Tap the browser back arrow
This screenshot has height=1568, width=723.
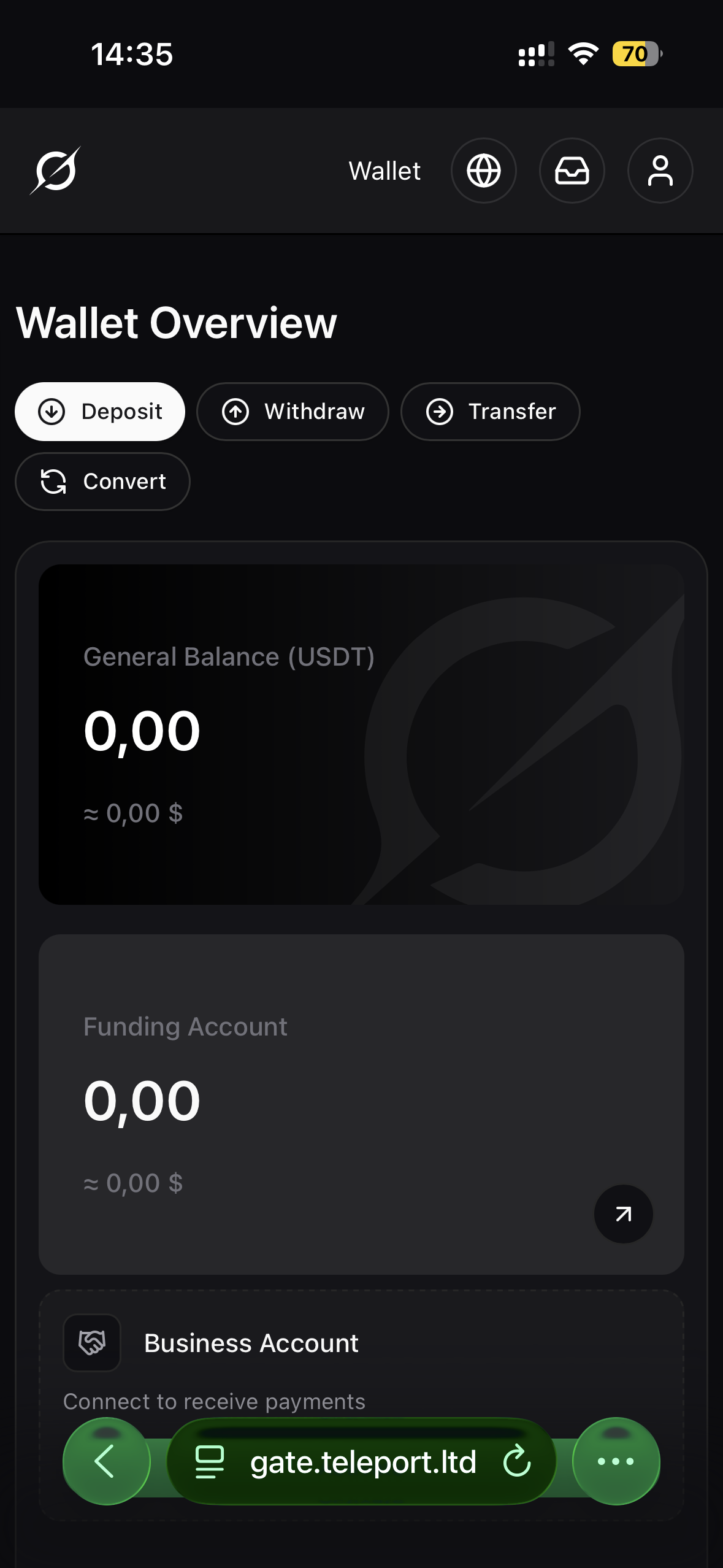(x=106, y=1461)
